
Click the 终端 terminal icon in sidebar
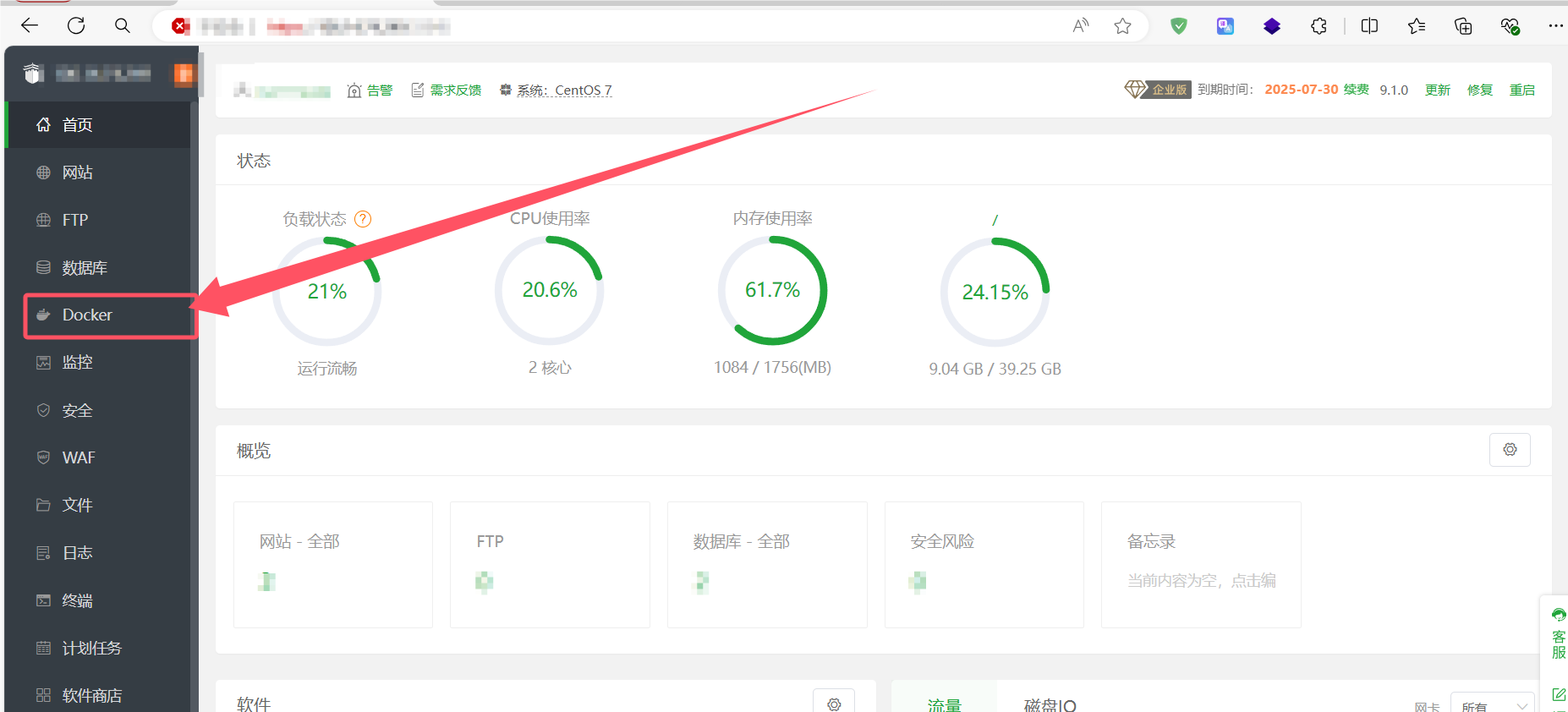coord(43,600)
